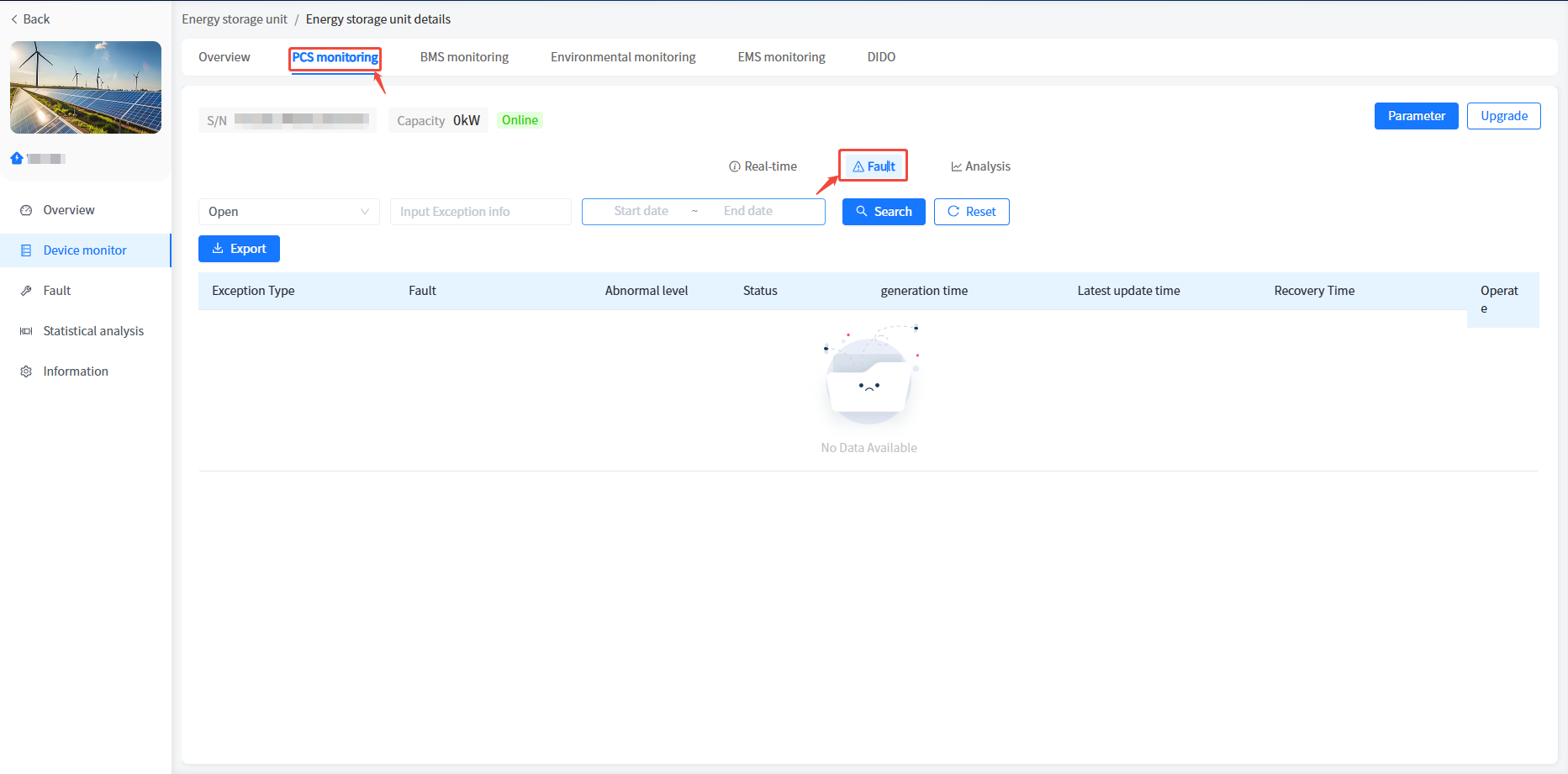Expand the Open status dropdown
Screen dimensions: 1568x774
click(x=288, y=212)
